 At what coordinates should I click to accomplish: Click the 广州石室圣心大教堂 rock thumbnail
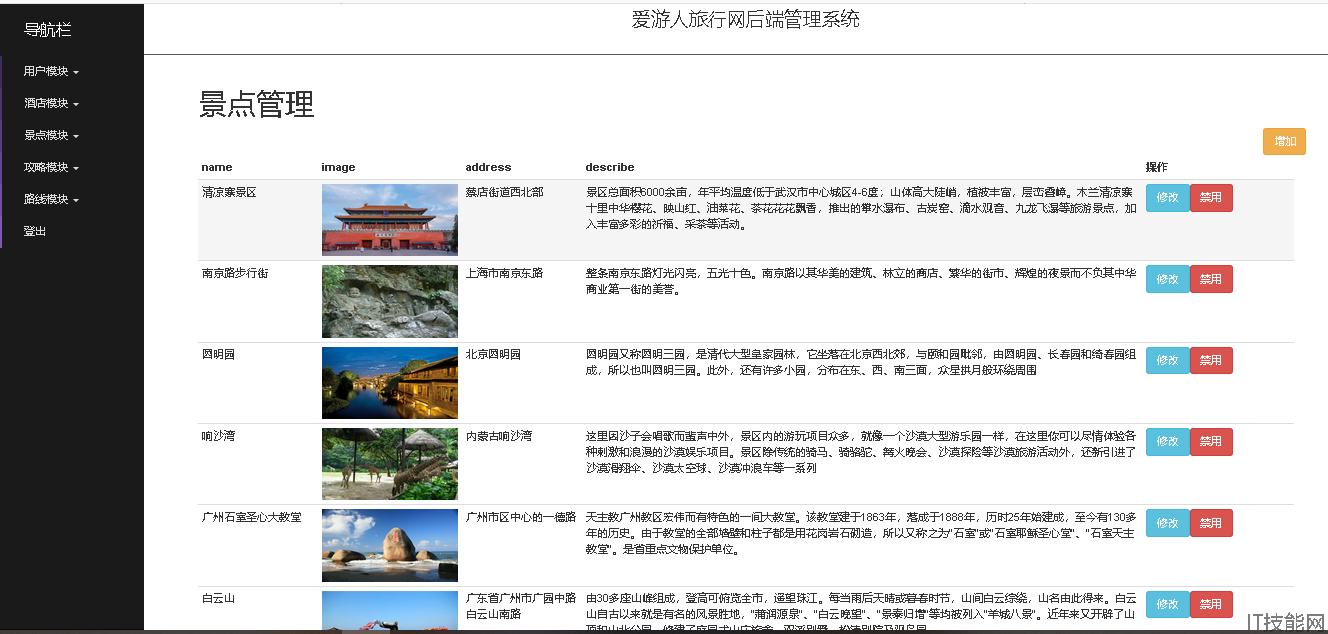click(390, 546)
